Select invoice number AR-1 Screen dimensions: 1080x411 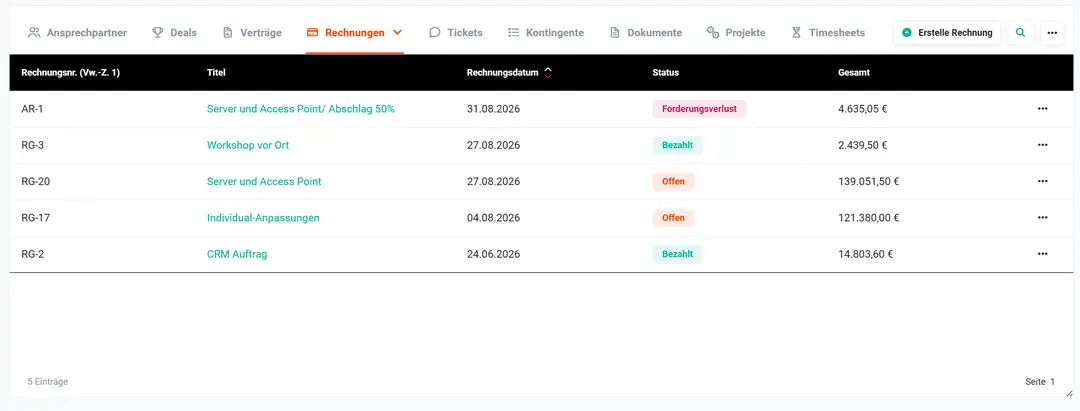[32, 109]
